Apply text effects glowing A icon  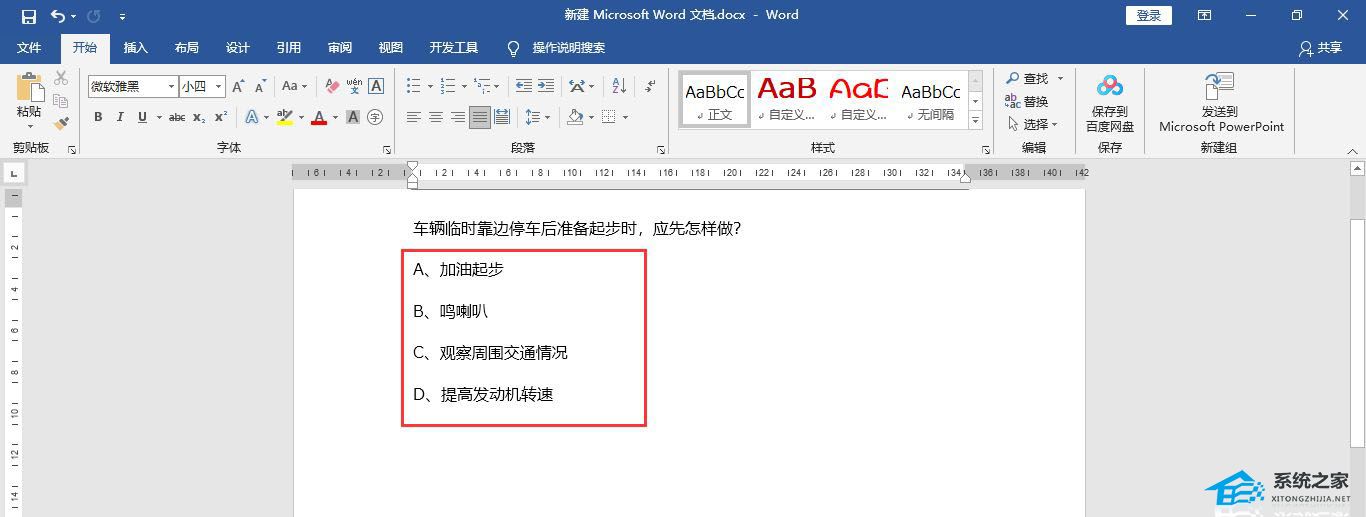point(252,117)
